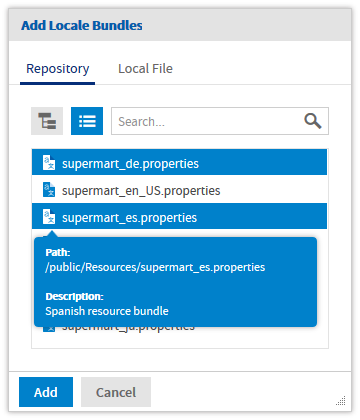Viewport: 360px width, 420px height.
Task: Click the dialog resize grip
Action: tap(341, 400)
